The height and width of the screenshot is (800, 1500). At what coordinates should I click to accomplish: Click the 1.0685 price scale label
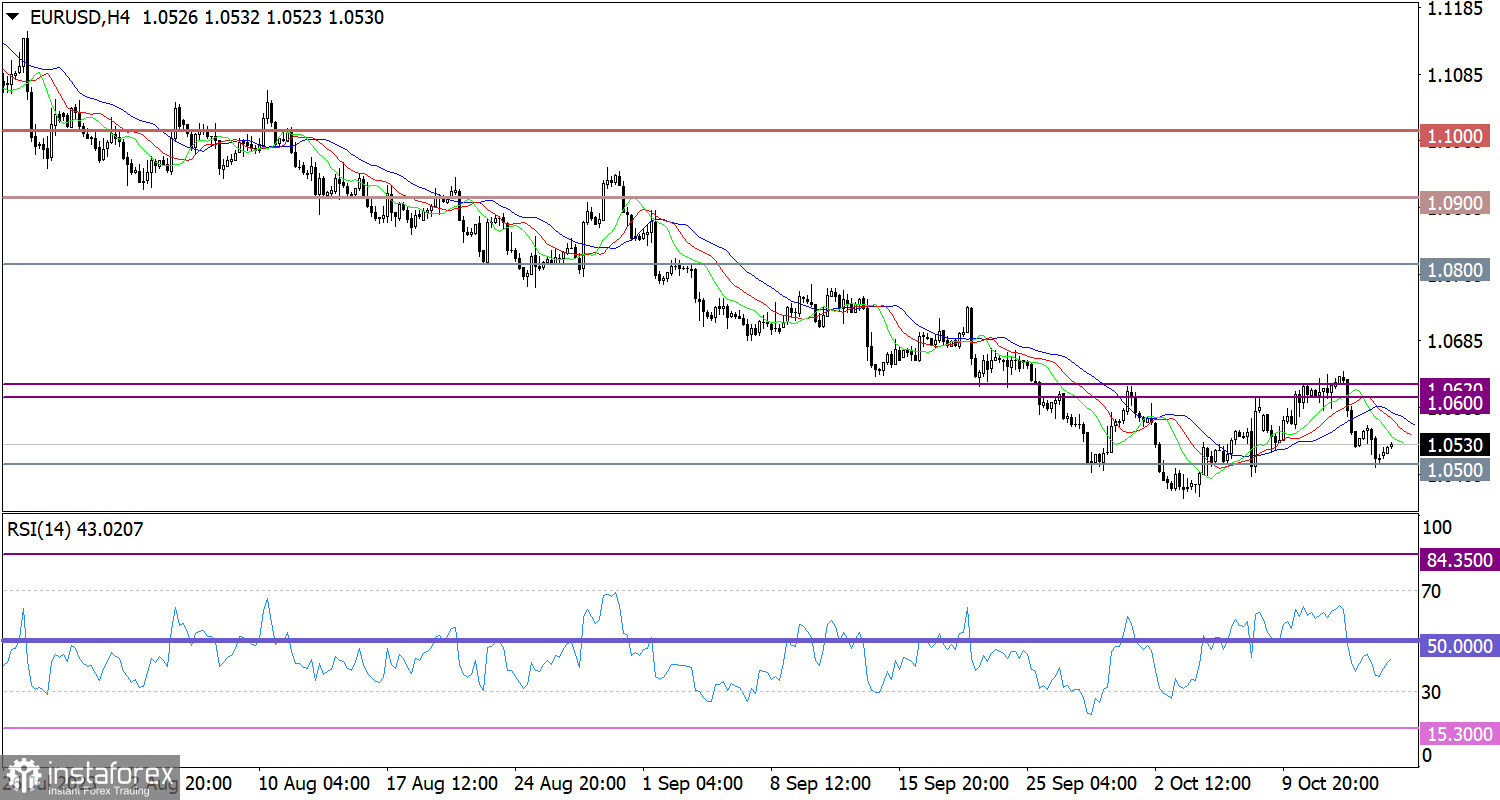(x=1456, y=342)
